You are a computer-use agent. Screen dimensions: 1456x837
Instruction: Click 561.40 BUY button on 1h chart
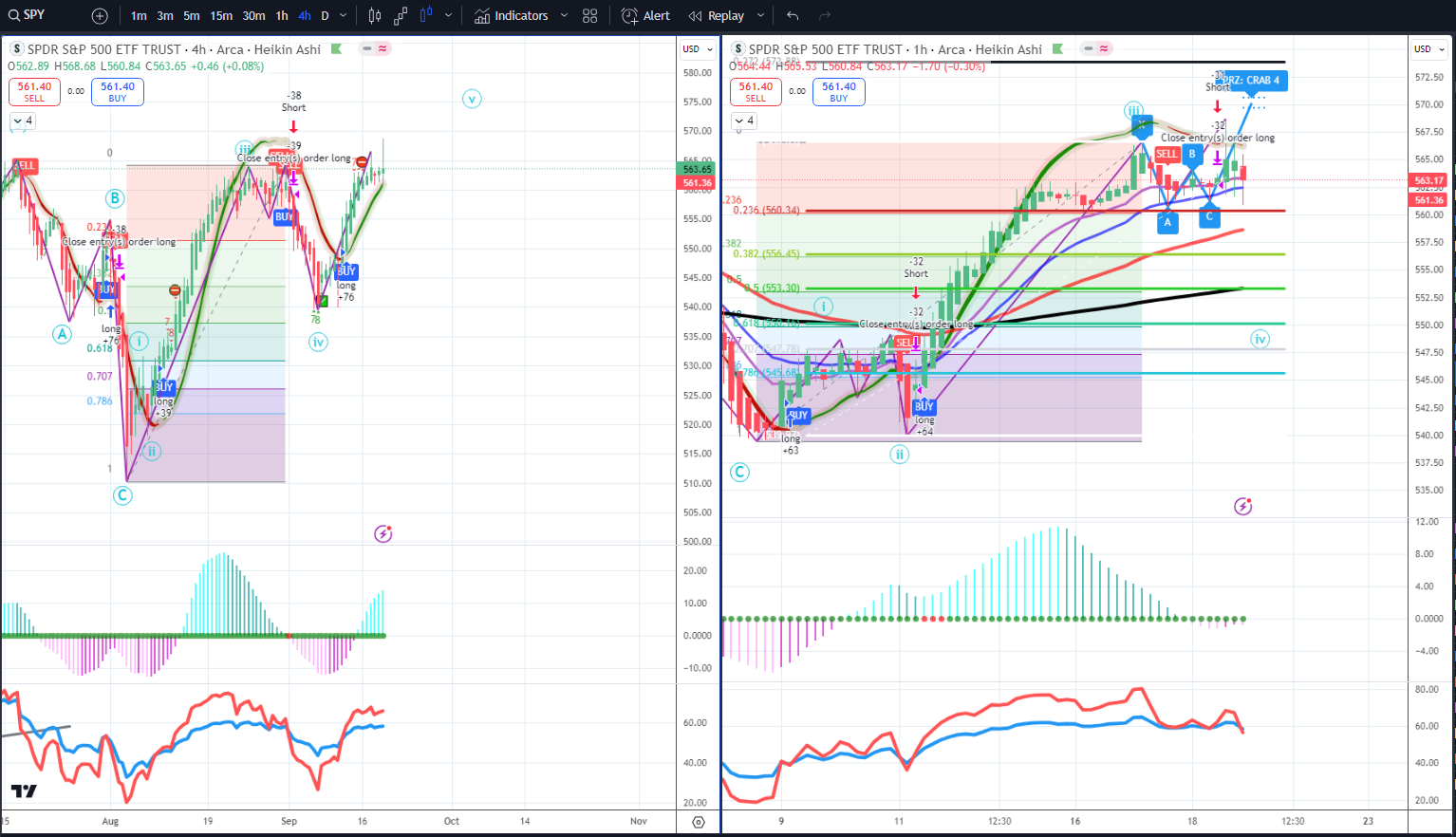[839, 92]
